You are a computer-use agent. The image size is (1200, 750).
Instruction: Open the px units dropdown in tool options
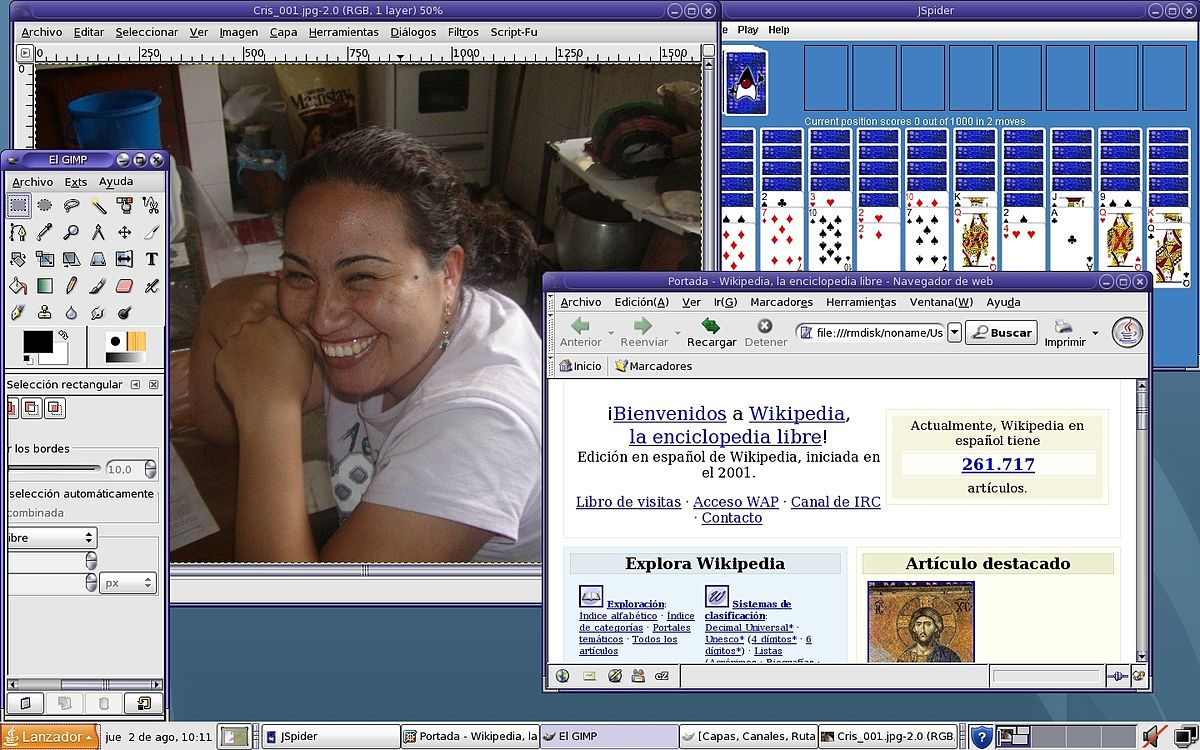(128, 583)
